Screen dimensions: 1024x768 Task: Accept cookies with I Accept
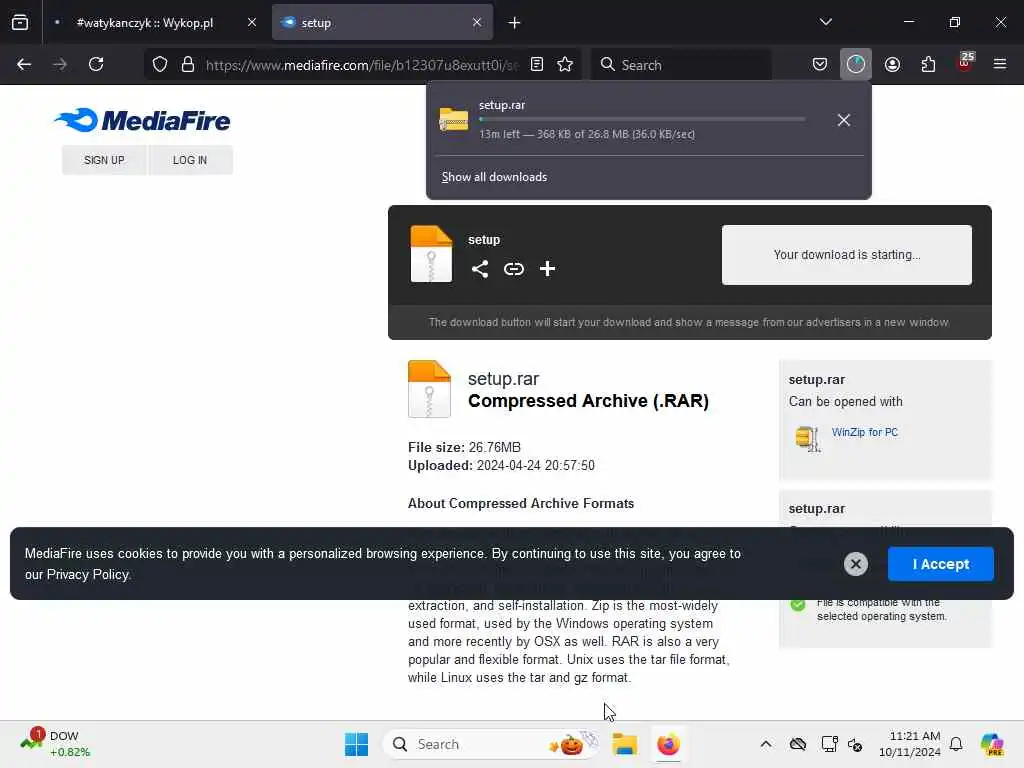pyautogui.click(x=940, y=564)
